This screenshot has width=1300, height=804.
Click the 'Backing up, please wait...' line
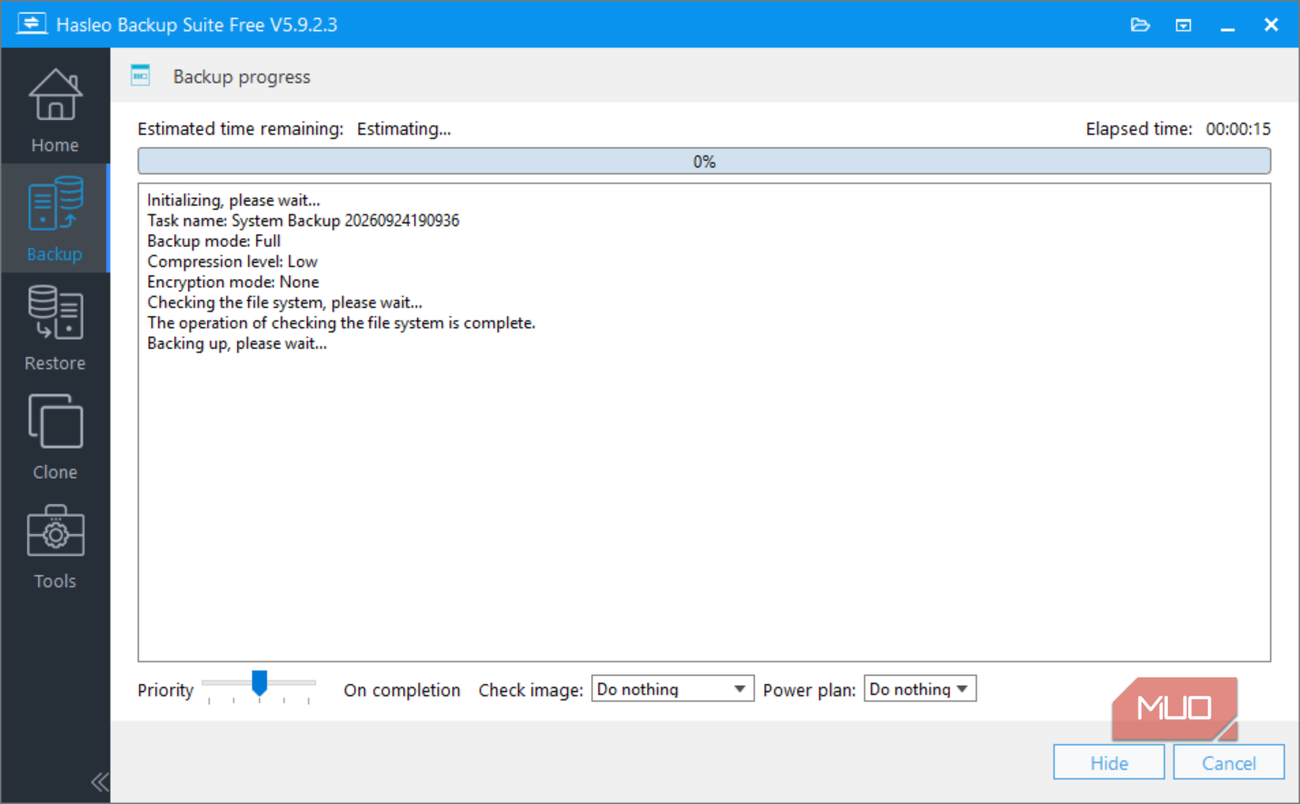pyautogui.click(x=237, y=343)
